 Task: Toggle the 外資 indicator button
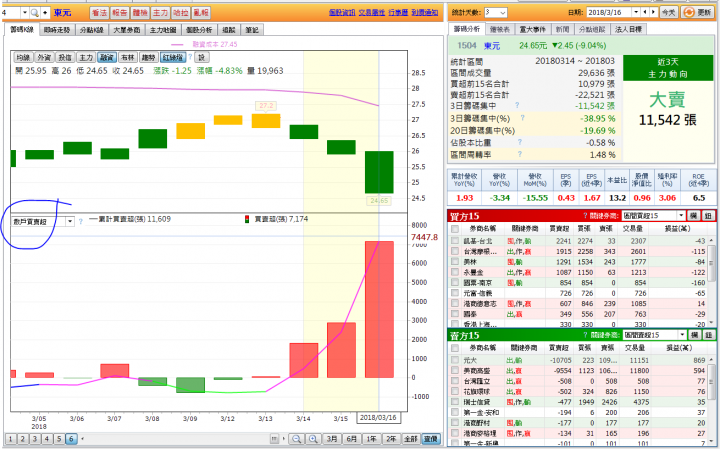point(44,57)
